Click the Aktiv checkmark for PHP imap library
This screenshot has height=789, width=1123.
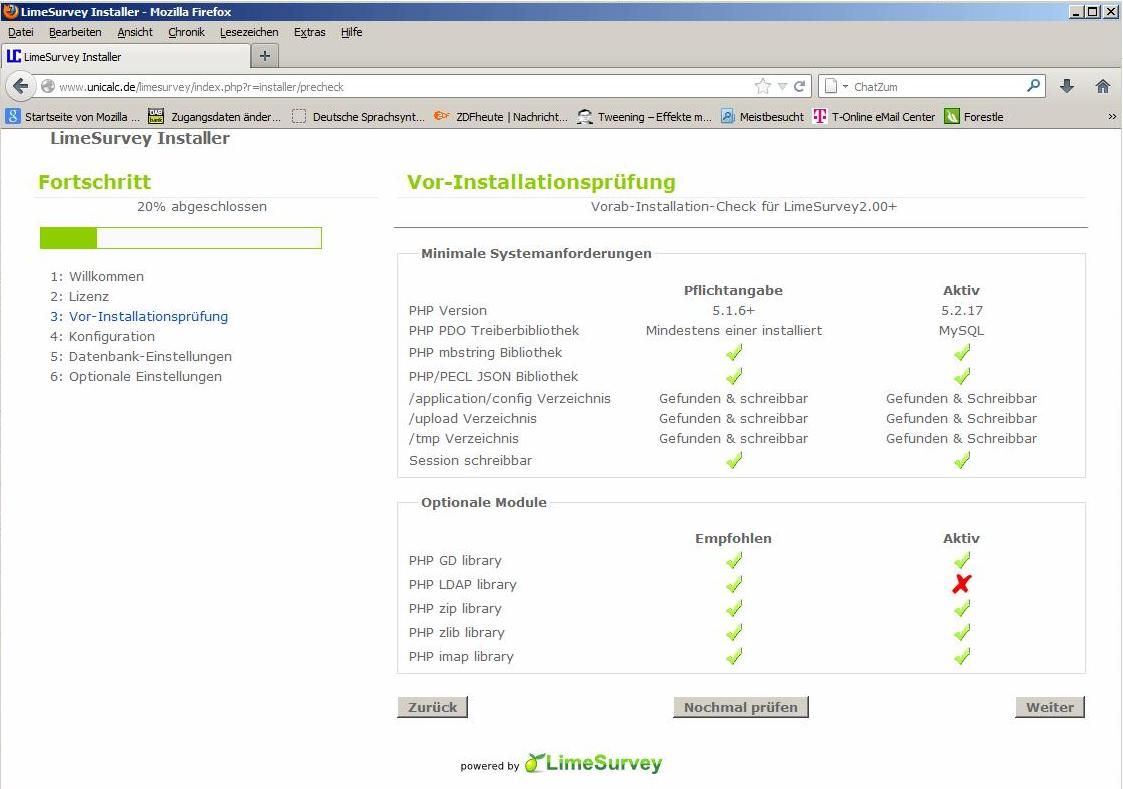pos(961,656)
